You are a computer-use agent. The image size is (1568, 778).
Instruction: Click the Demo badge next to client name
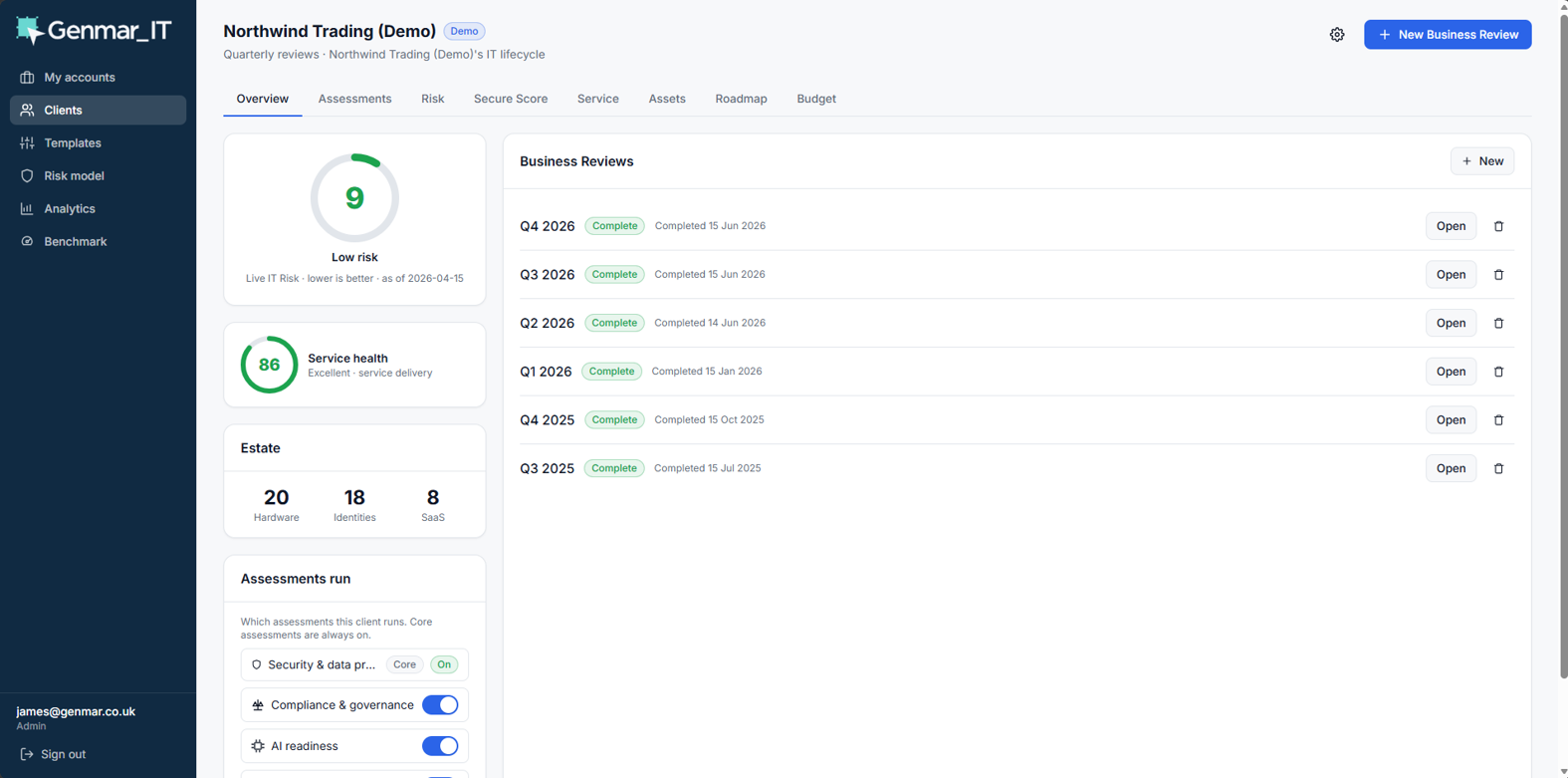[464, 32]
